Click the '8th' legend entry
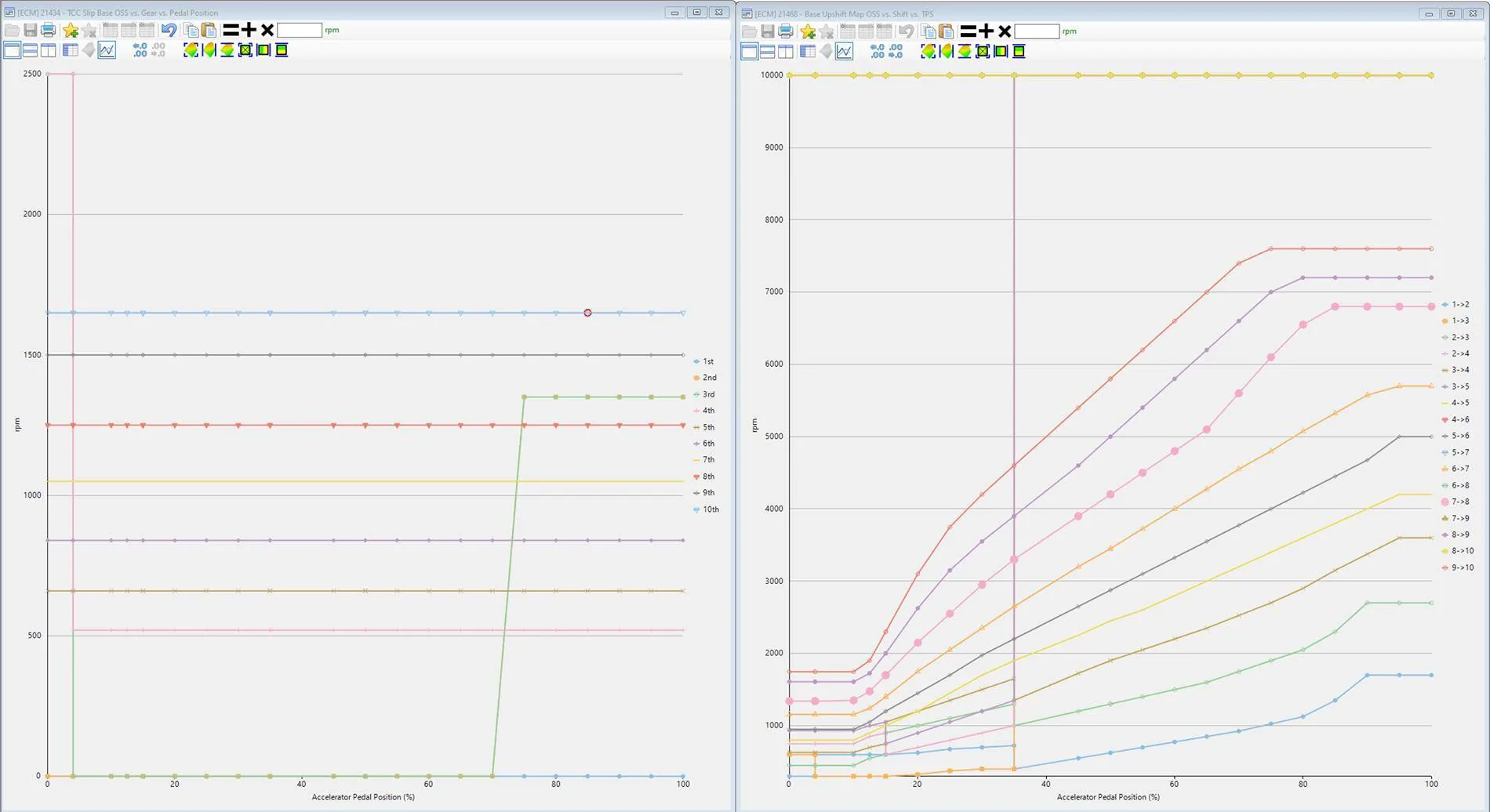 click(x=703, y=477)
